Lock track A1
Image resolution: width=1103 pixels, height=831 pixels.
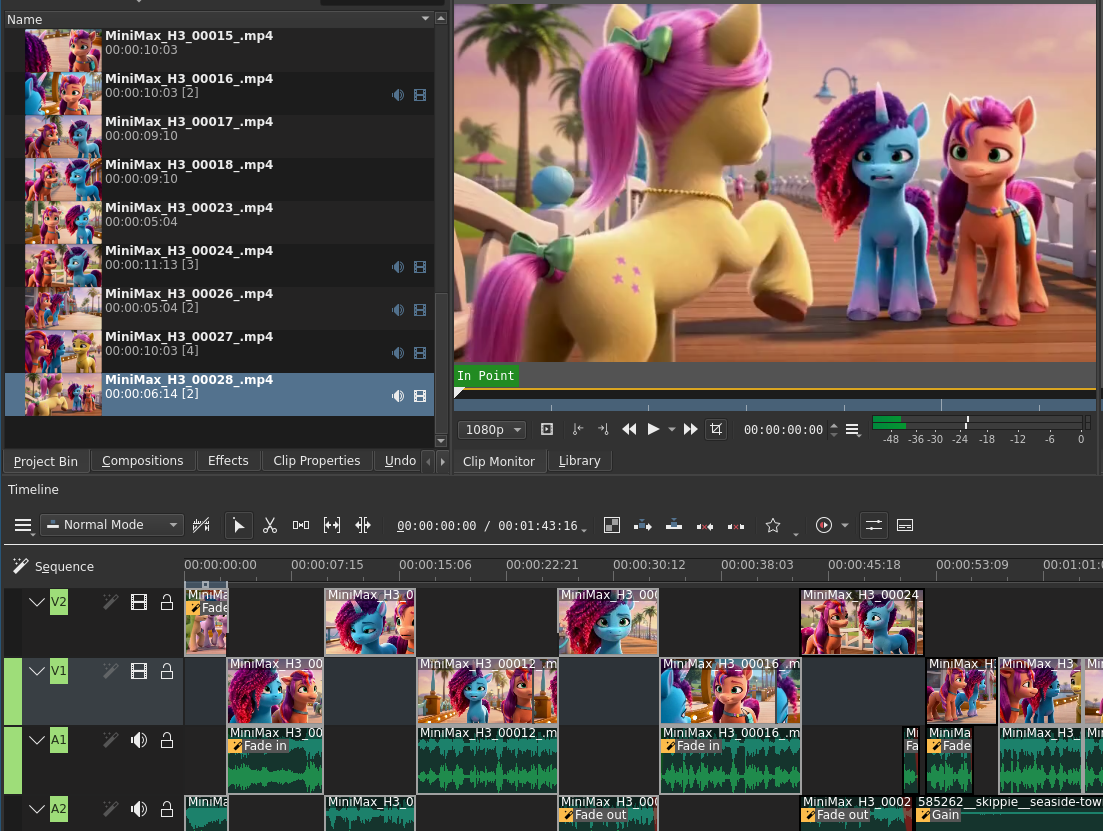[x=167, y=740]
